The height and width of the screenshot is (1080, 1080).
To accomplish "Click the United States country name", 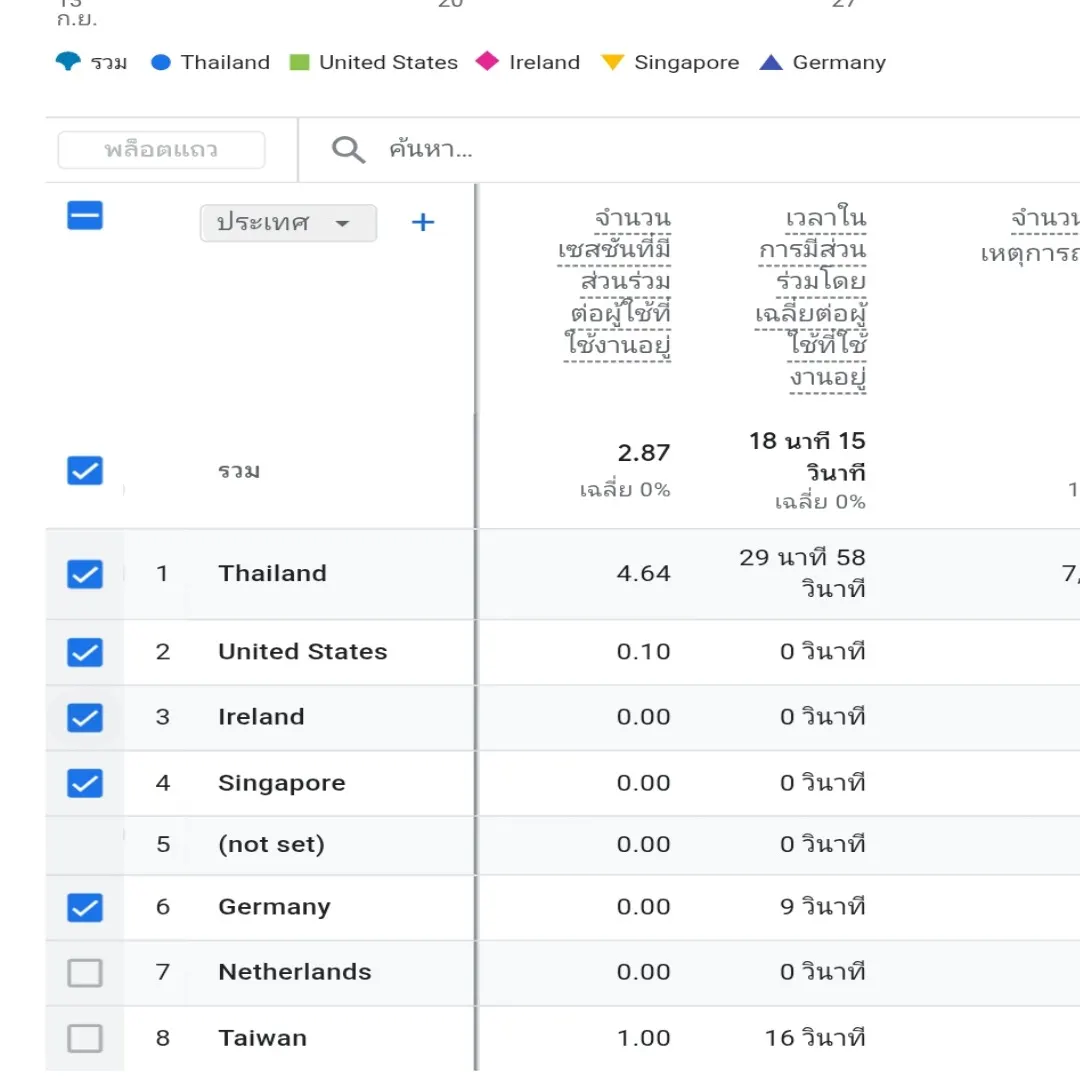I will [x=302, y=652].
